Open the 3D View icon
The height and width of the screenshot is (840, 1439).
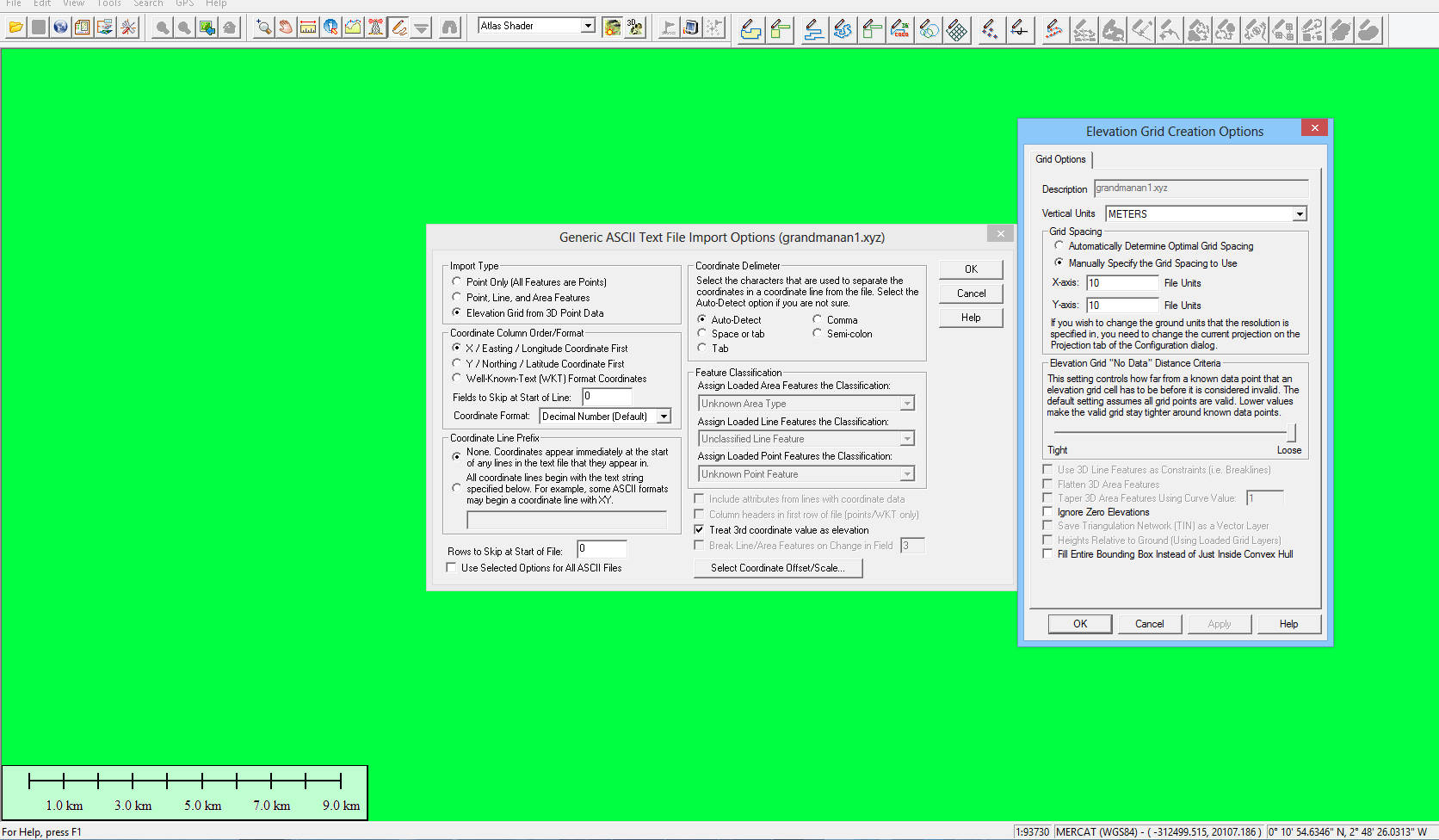635,28
